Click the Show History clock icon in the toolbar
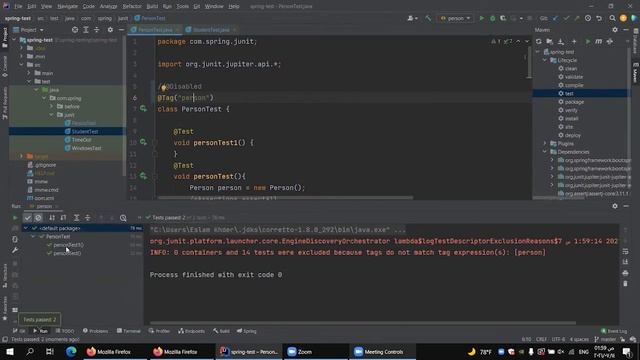The width and height of the screenshot is (640, 360). pos(588,18)
